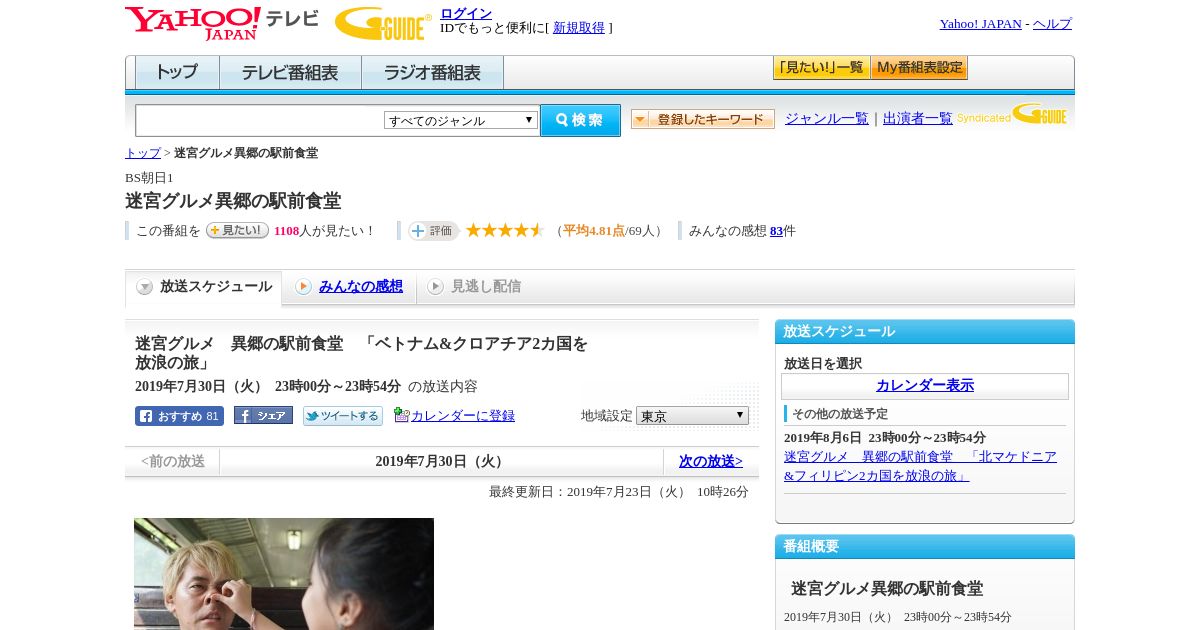This screenshot has height=630, width=1200.
Task: Open the テレビ番組表 tab
Action: point(290,73)
